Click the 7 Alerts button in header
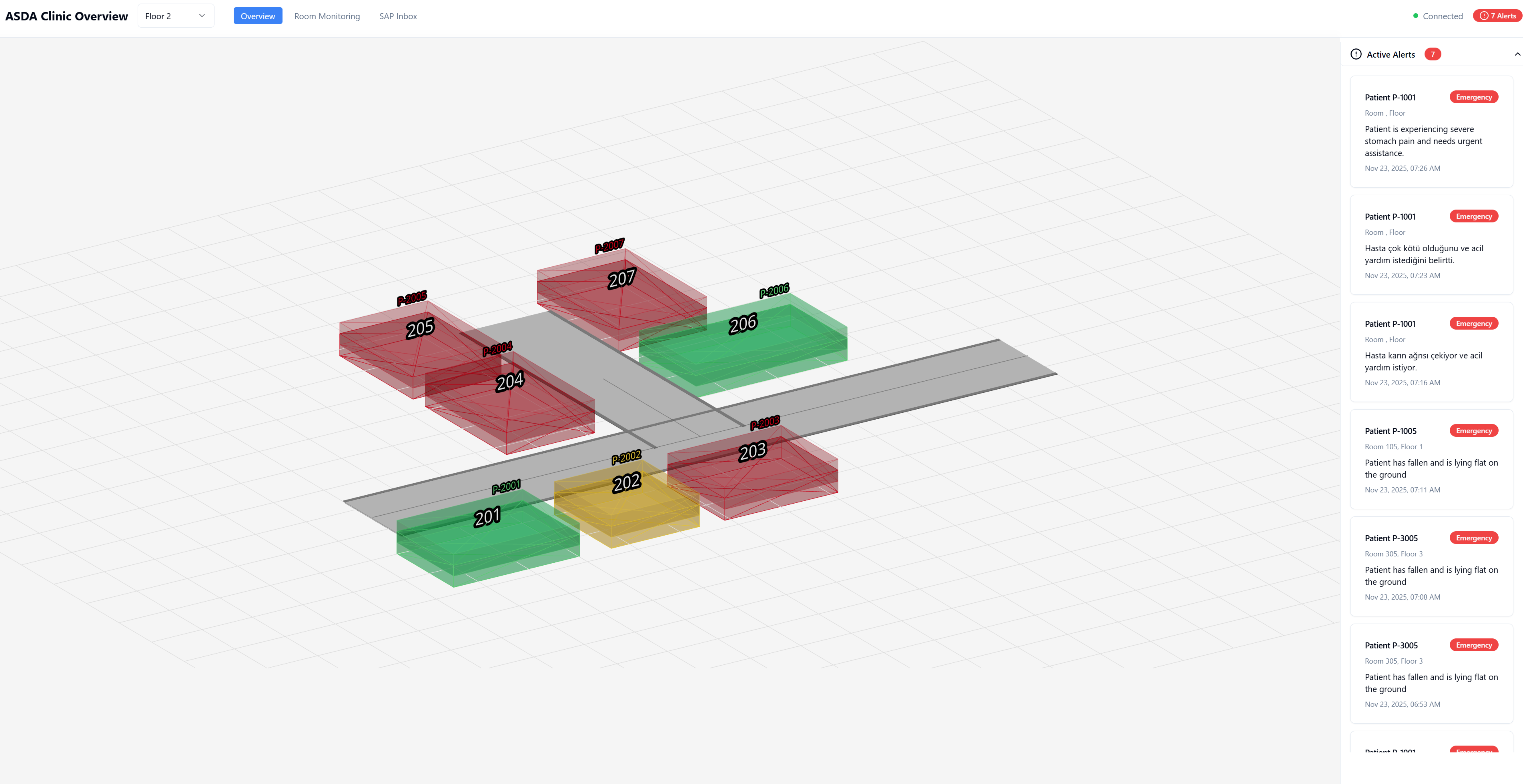Image resolution: width=1523 pixels, height=784 pixels. click(1497, 16)
